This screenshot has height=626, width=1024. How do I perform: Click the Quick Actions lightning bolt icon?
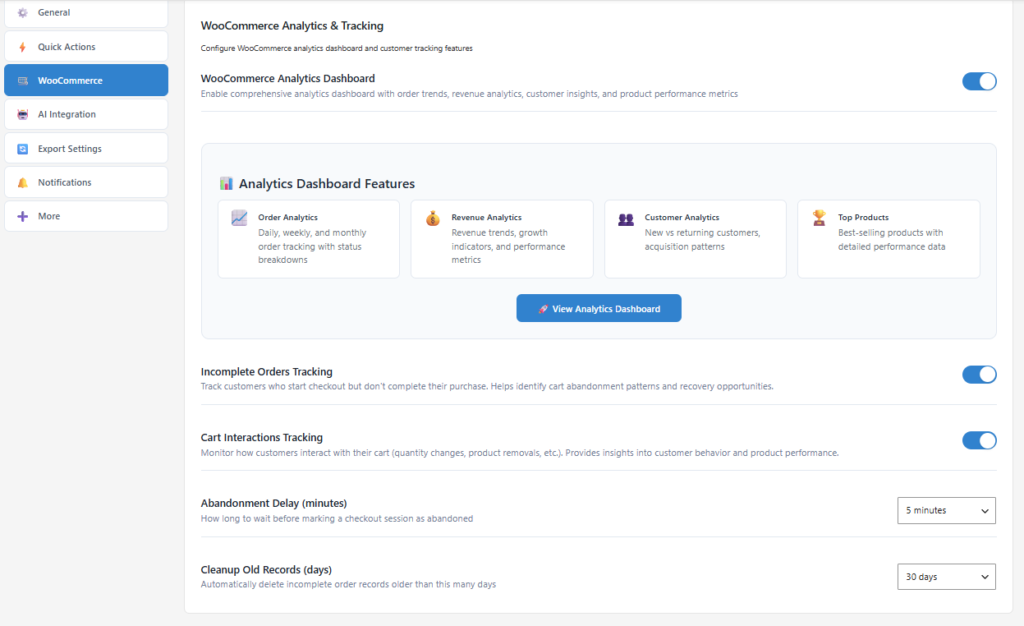point(23,47)
